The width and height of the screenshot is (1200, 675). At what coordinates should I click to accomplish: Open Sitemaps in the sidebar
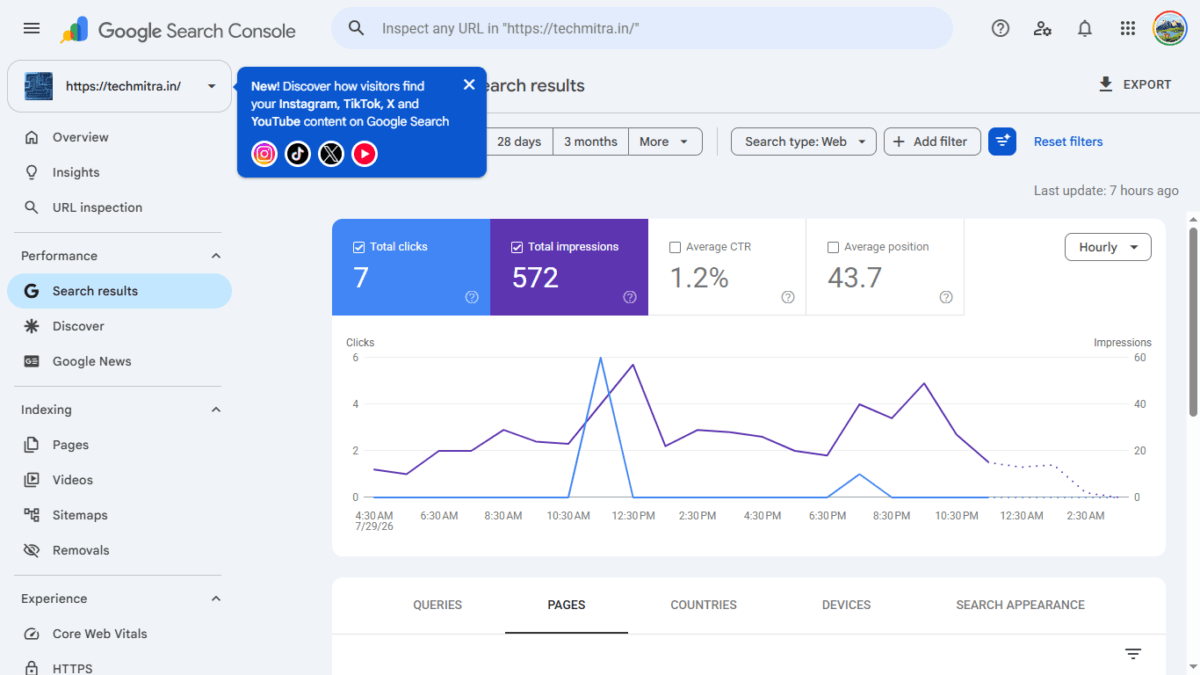pyautogui.click(x=119, y=515)
